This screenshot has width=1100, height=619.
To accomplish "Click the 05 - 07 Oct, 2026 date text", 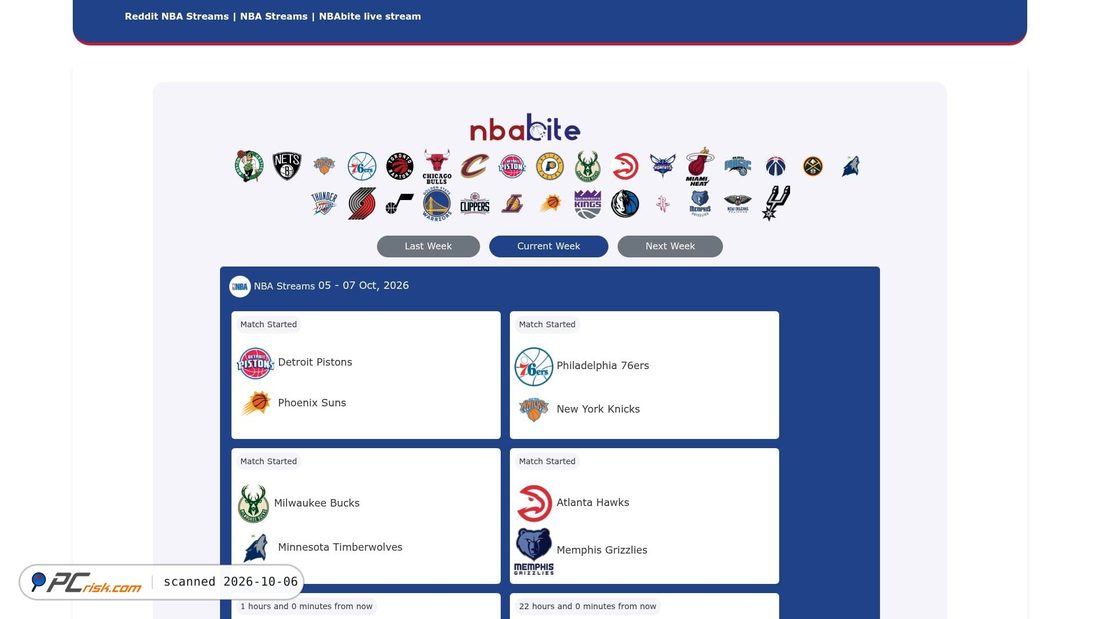I will (x=363, y=286).
